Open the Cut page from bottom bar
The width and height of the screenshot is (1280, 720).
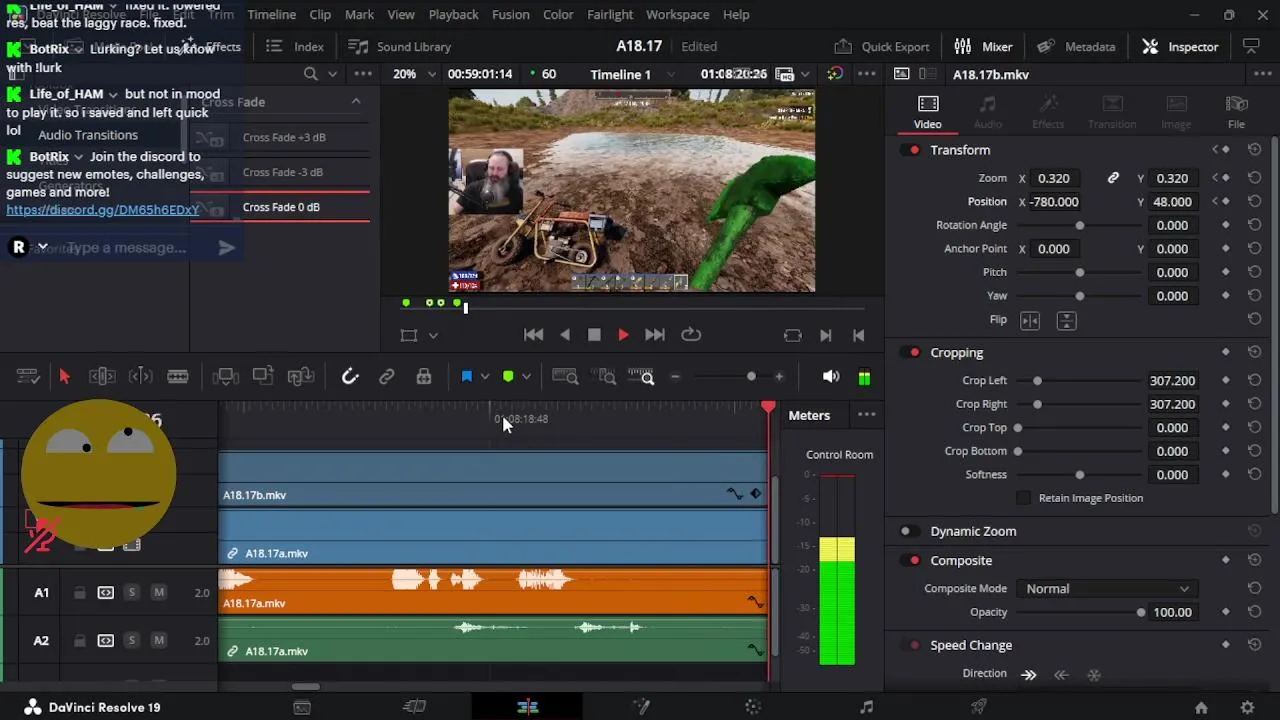point(414,707)
